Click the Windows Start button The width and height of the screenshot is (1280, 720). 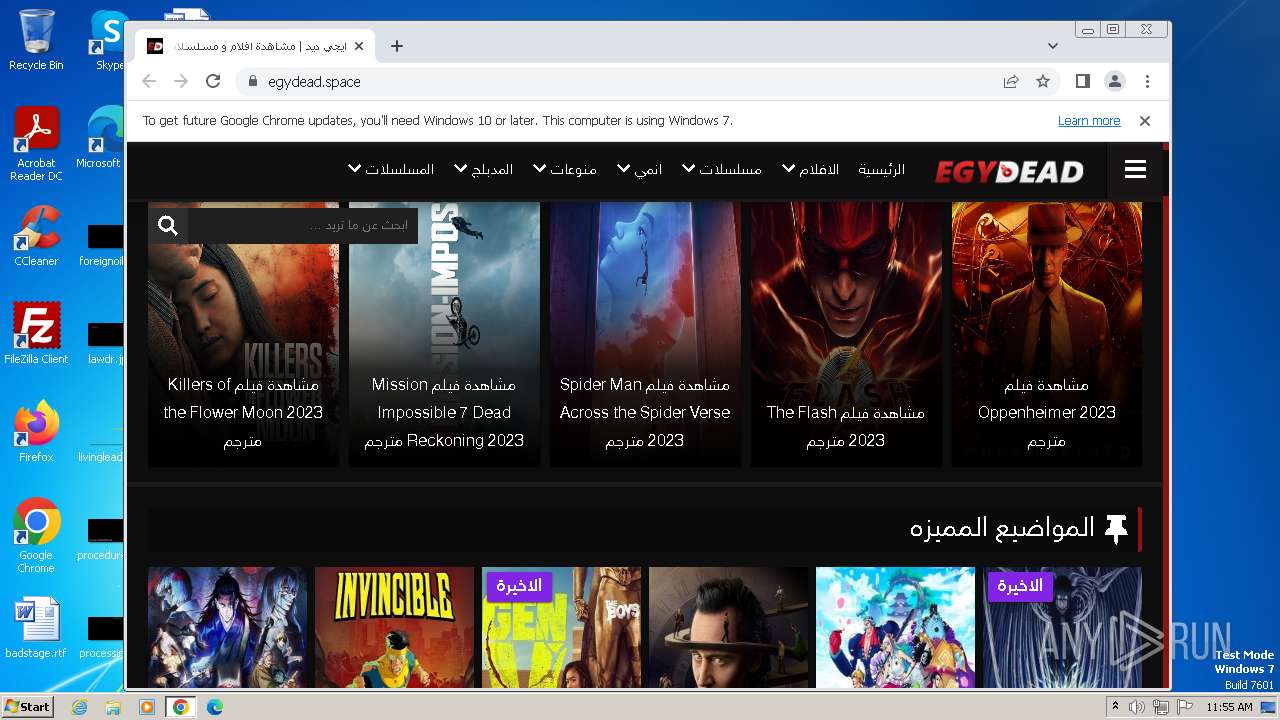click(x=27, y=706)
